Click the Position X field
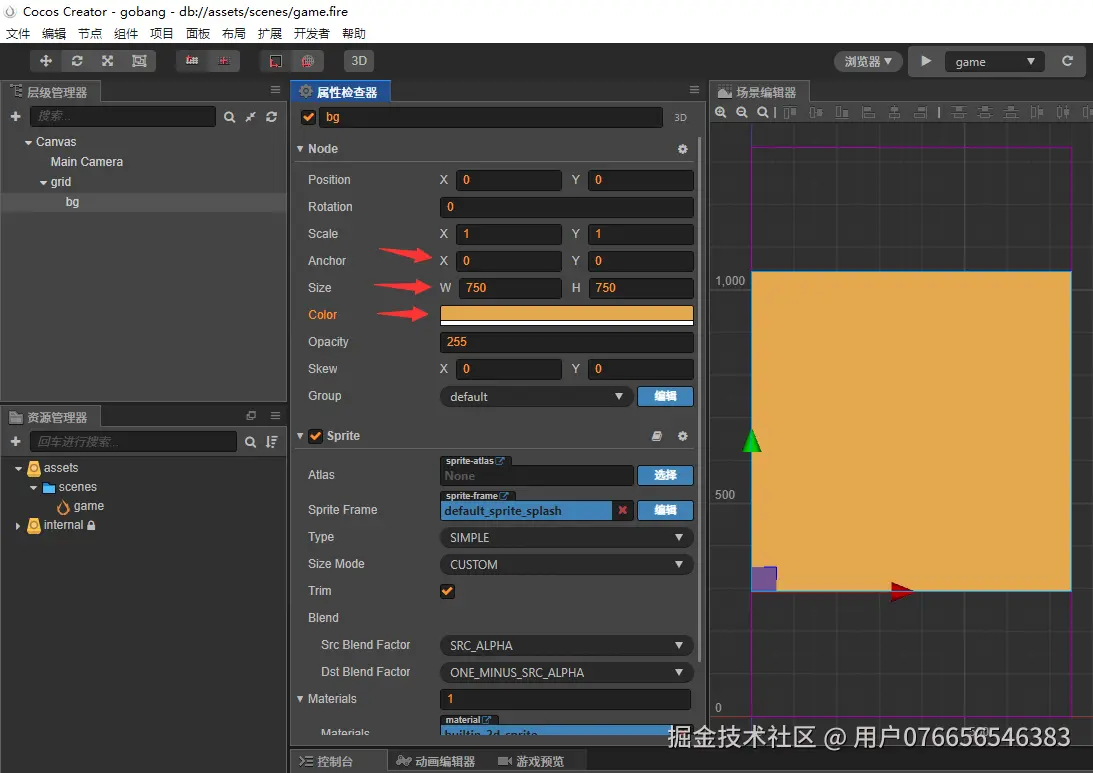 509,180
